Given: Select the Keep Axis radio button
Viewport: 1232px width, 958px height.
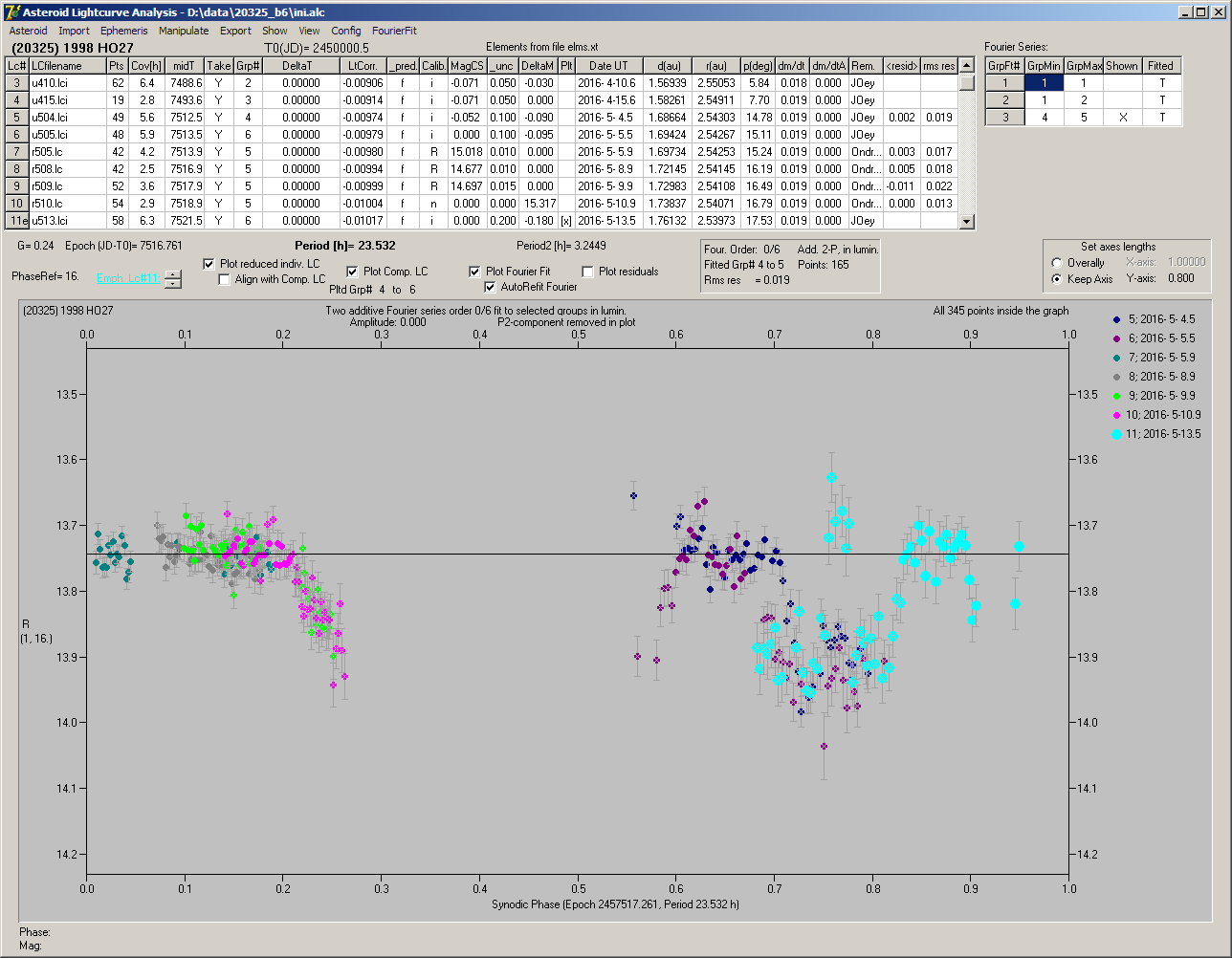Looking at the screenshot, I should tap(1057, 279).
